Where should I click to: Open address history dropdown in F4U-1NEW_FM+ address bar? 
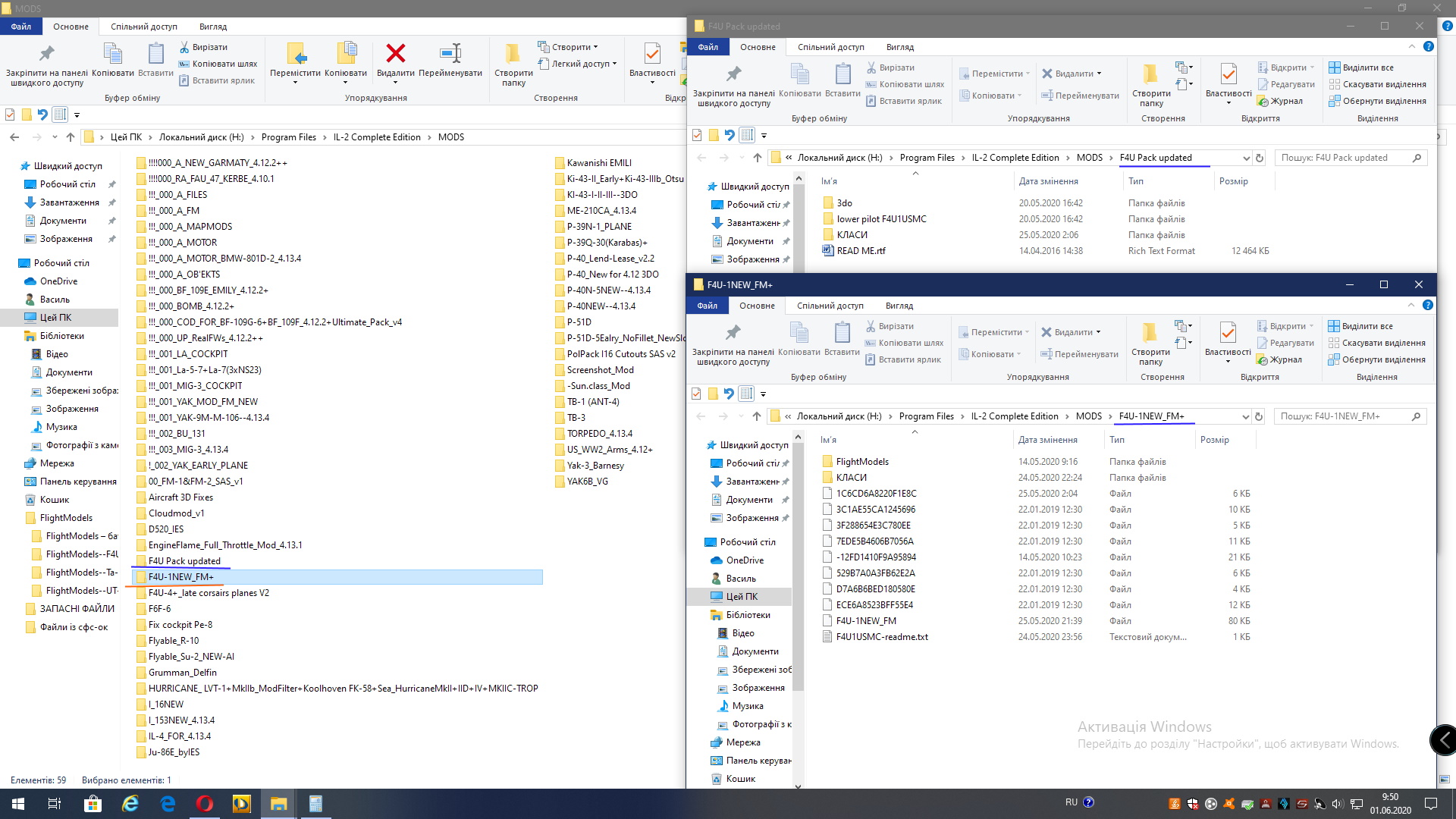point(1245,416)
